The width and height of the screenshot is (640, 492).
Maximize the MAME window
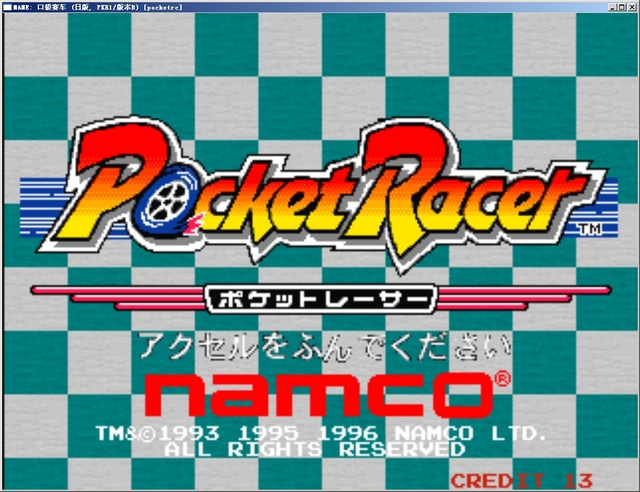[x=621, y=7]
